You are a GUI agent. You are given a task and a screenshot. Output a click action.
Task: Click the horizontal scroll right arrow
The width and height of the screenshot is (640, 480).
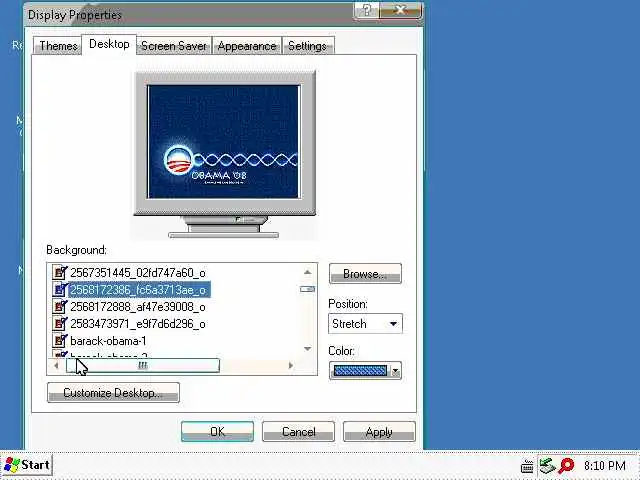[x=291, y=365]
